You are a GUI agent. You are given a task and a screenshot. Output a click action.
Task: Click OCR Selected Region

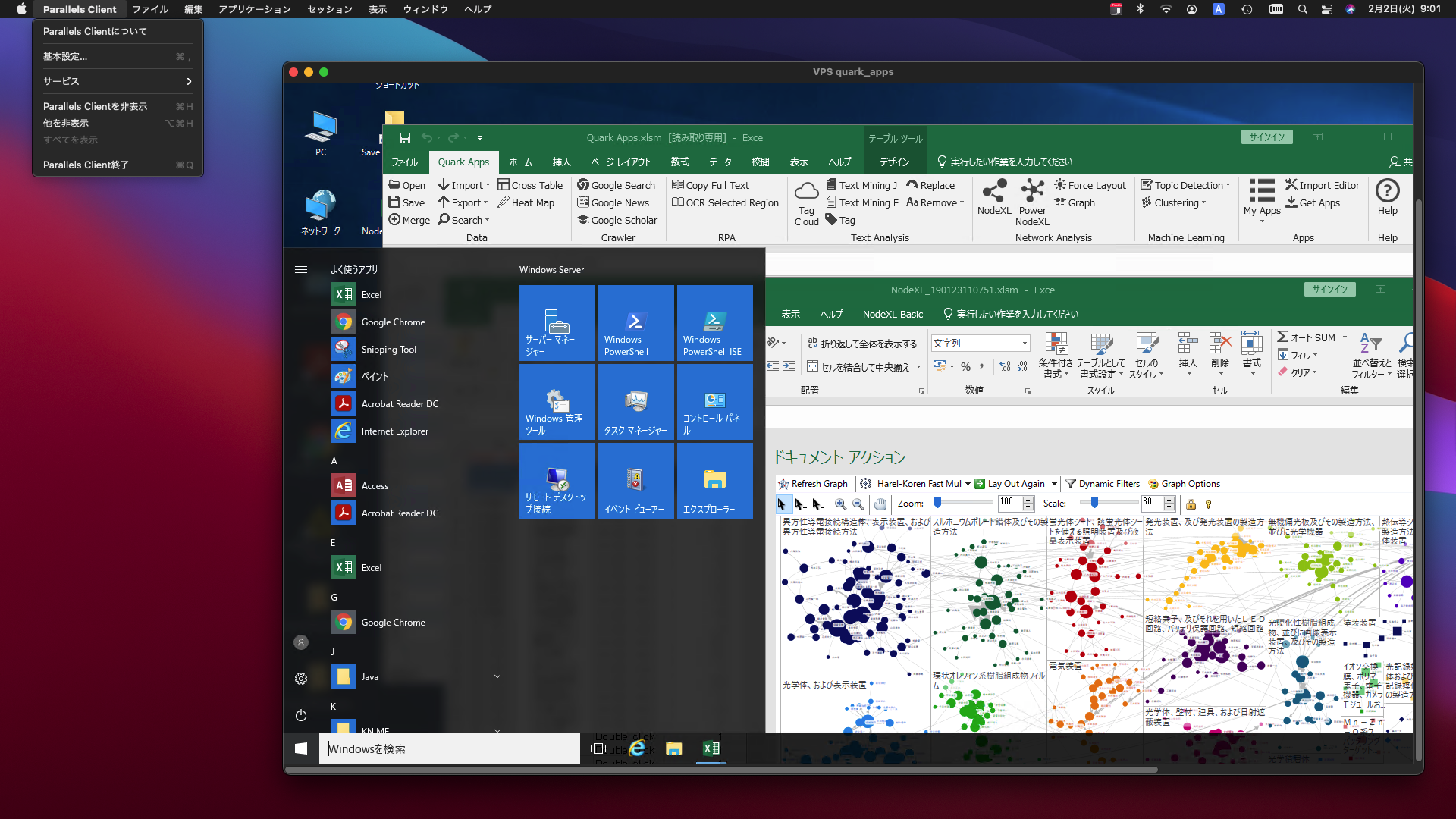point(725,203)
